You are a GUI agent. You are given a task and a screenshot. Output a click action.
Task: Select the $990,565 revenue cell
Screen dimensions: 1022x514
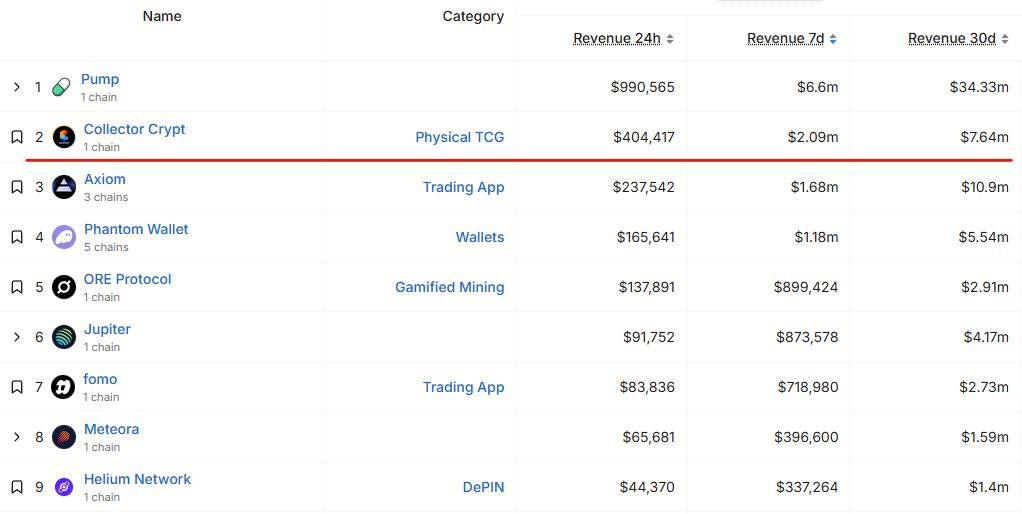pyautogui.click(x=642, y=87)
